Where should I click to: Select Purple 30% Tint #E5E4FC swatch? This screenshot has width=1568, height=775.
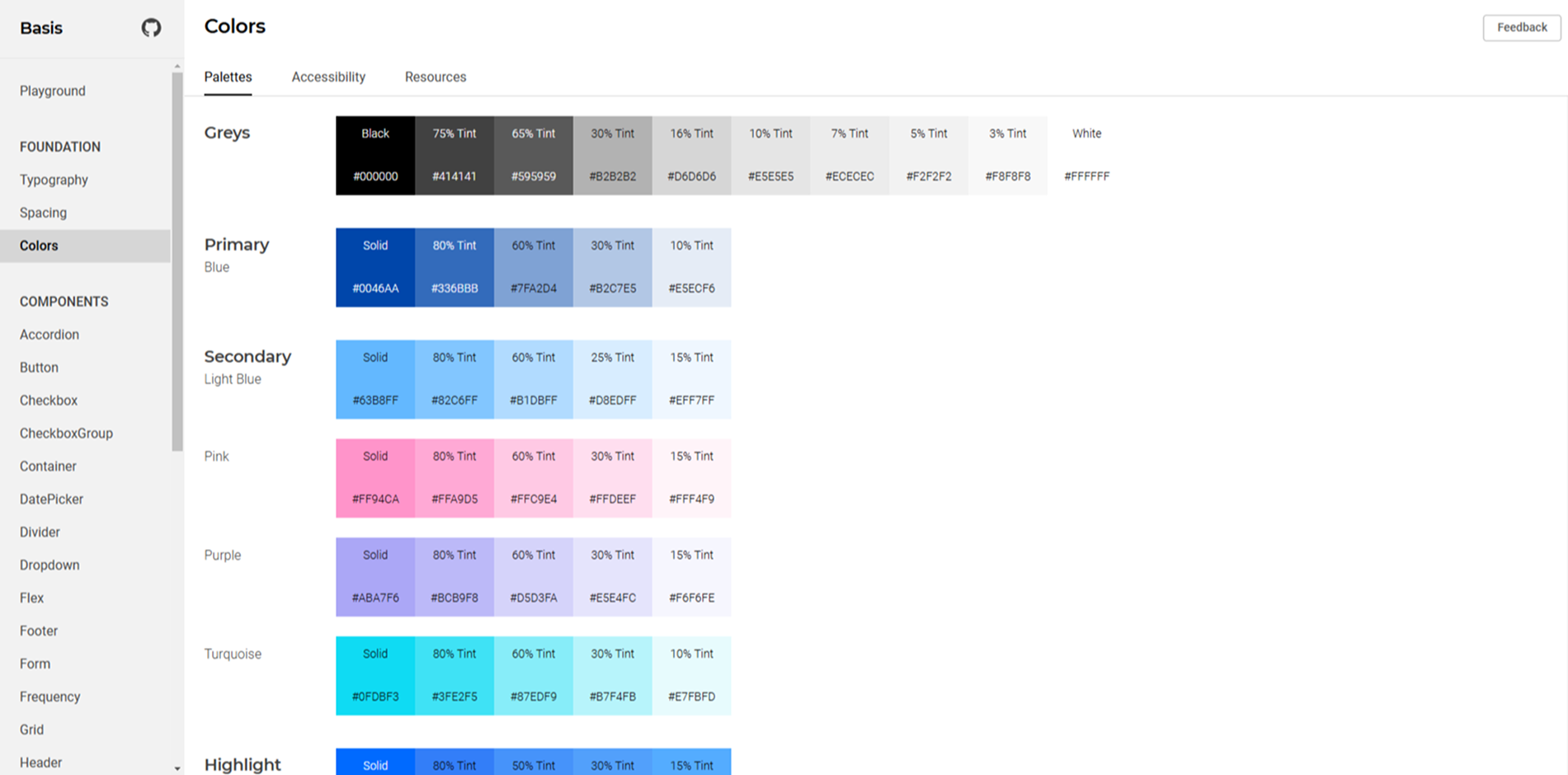pyautogui.click(x=613, y=577)
